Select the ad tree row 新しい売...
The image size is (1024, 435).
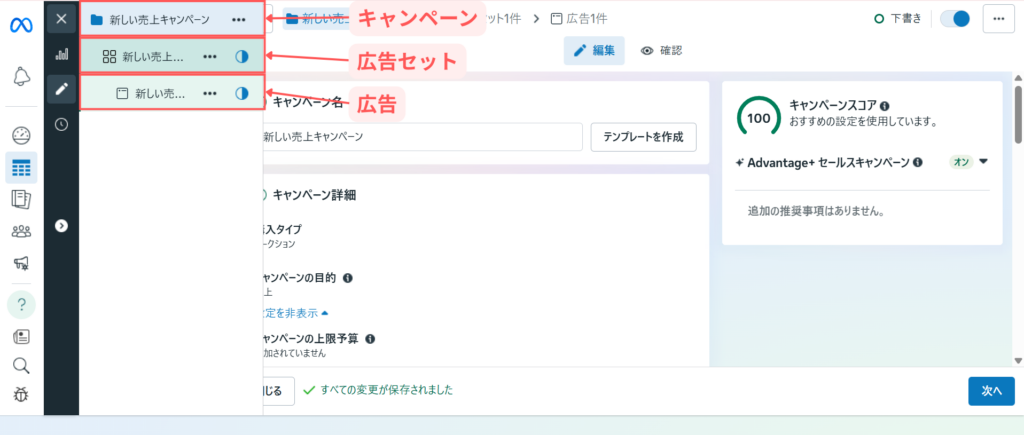point(172,93)
